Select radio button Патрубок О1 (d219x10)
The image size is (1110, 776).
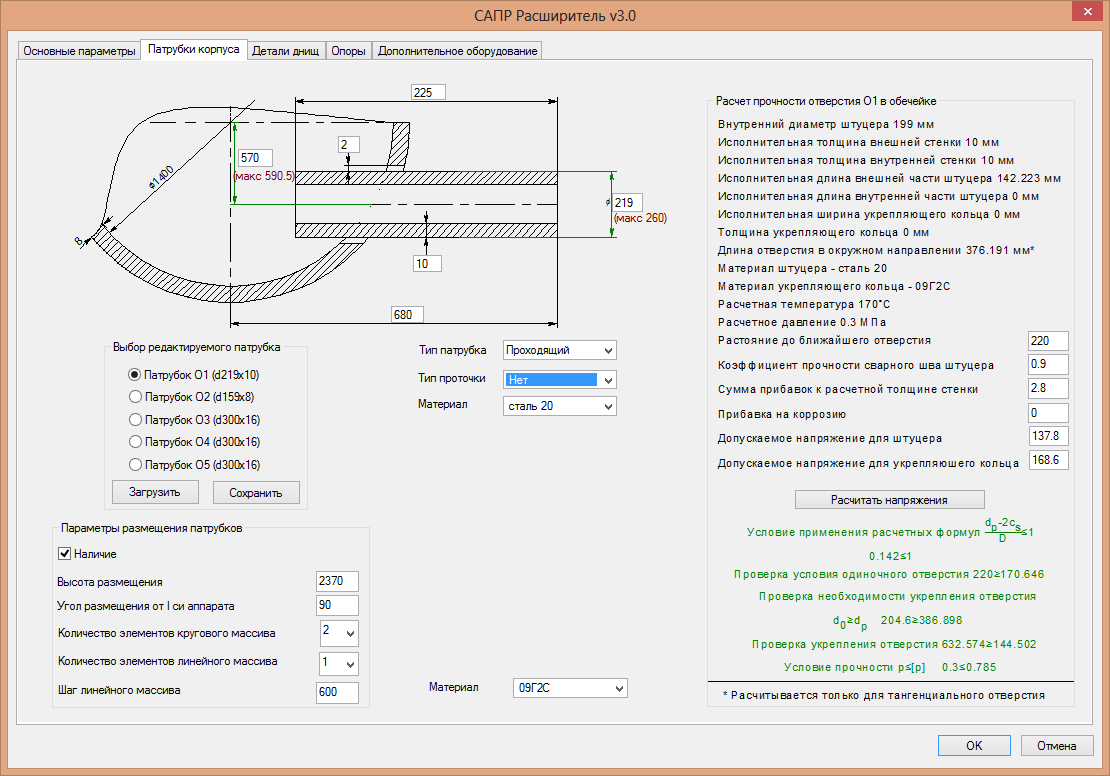pos(135,375)
